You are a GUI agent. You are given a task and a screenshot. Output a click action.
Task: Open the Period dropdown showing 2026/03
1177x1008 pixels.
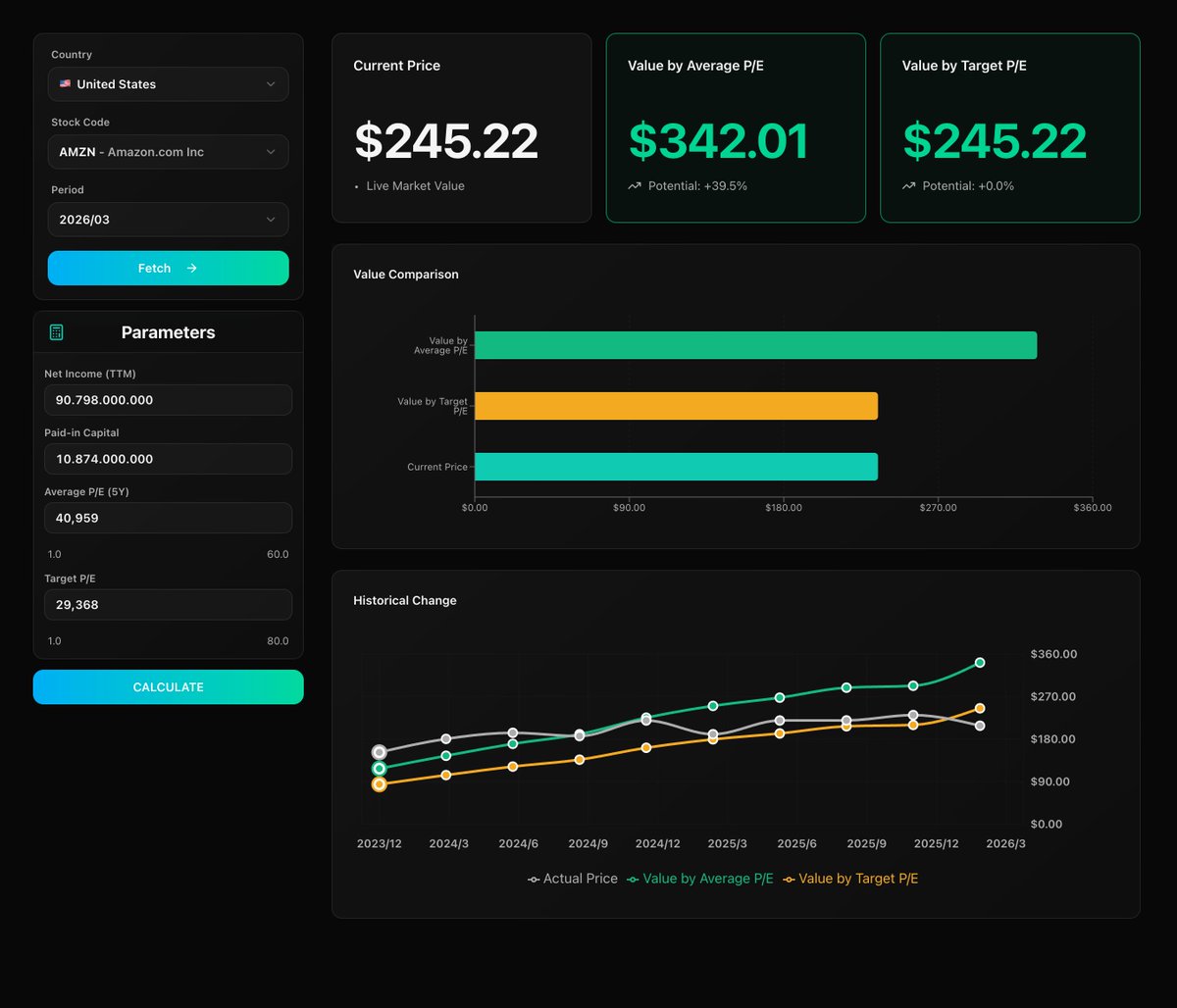point(169,220)
